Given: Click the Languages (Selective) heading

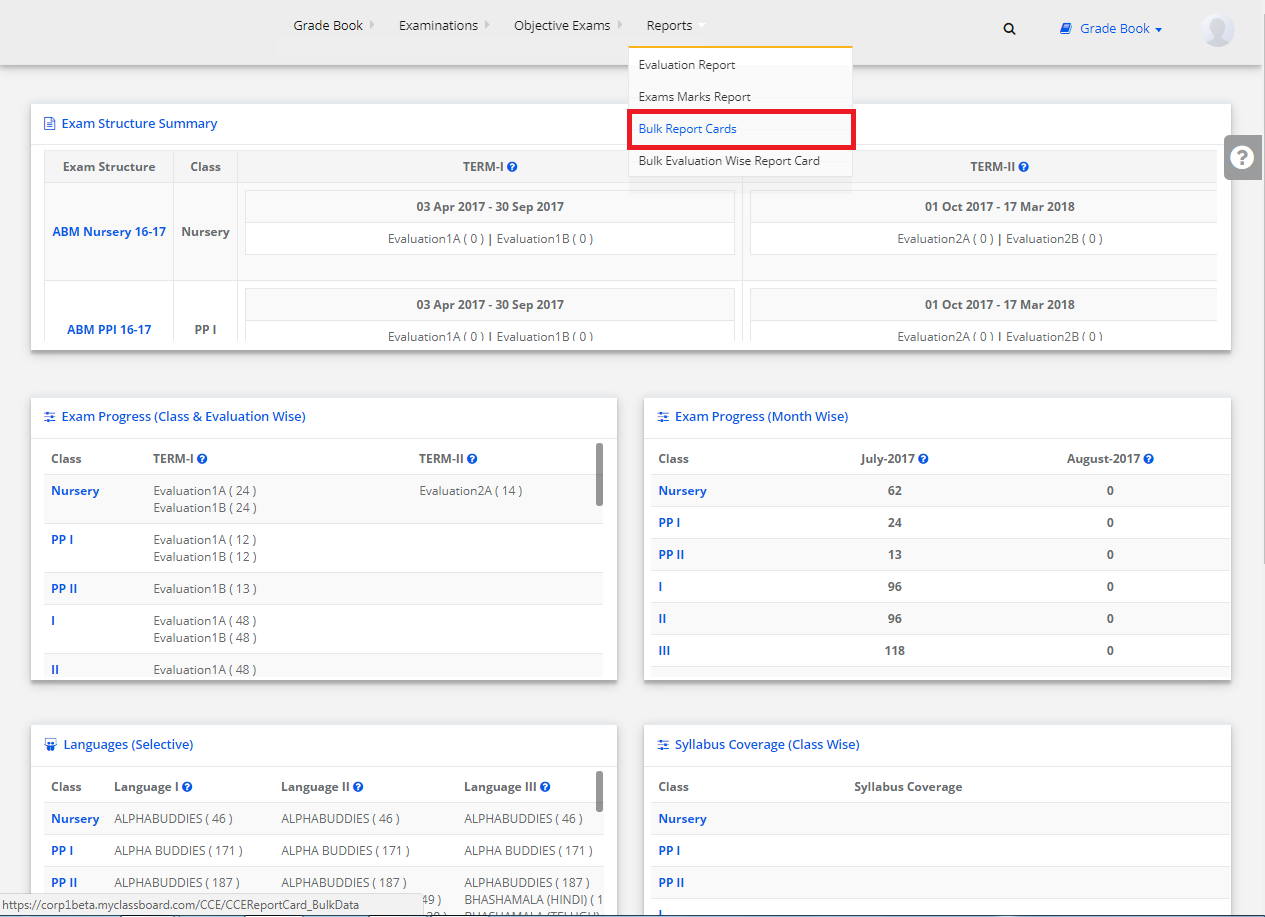Looking at the screenshot, I should 128,745.
